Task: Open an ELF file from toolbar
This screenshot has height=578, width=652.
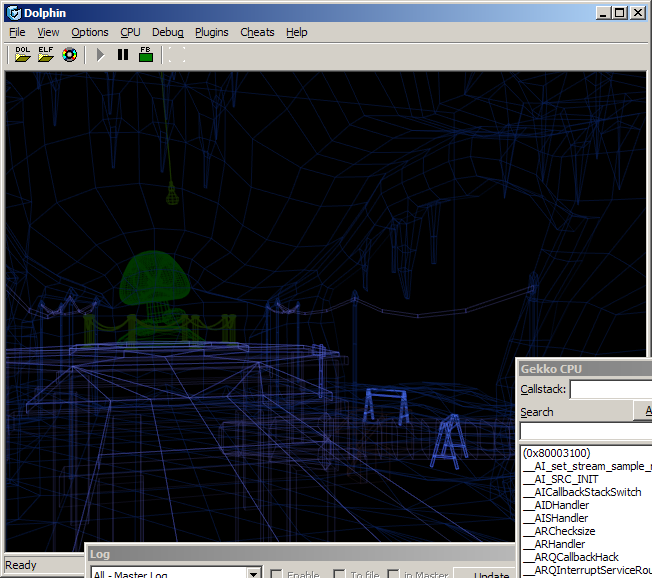Action: point(46,54)
